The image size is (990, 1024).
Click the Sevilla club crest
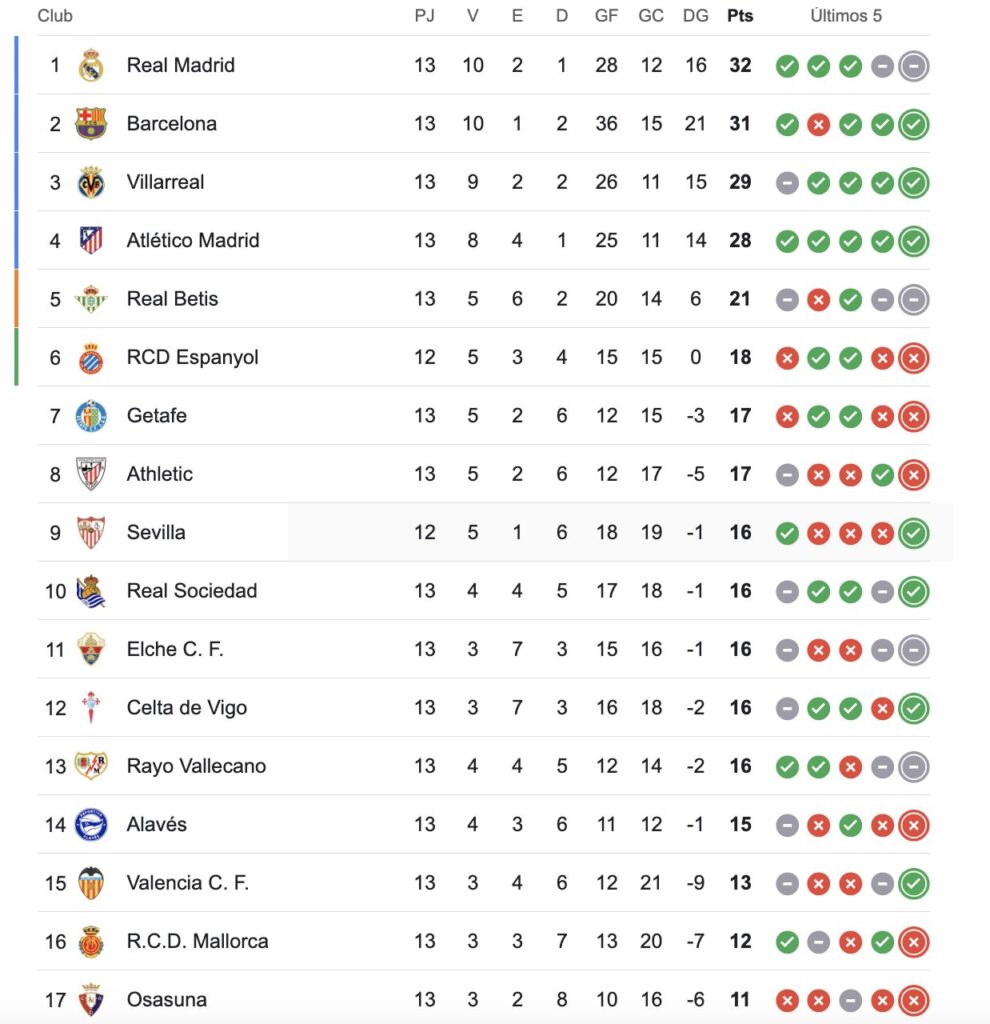91,532
